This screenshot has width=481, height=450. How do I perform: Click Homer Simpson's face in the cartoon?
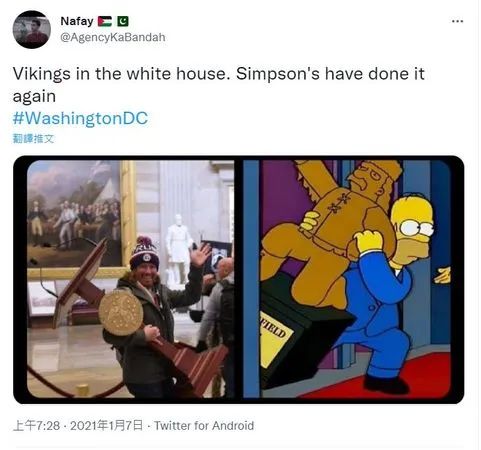(413, 230)
